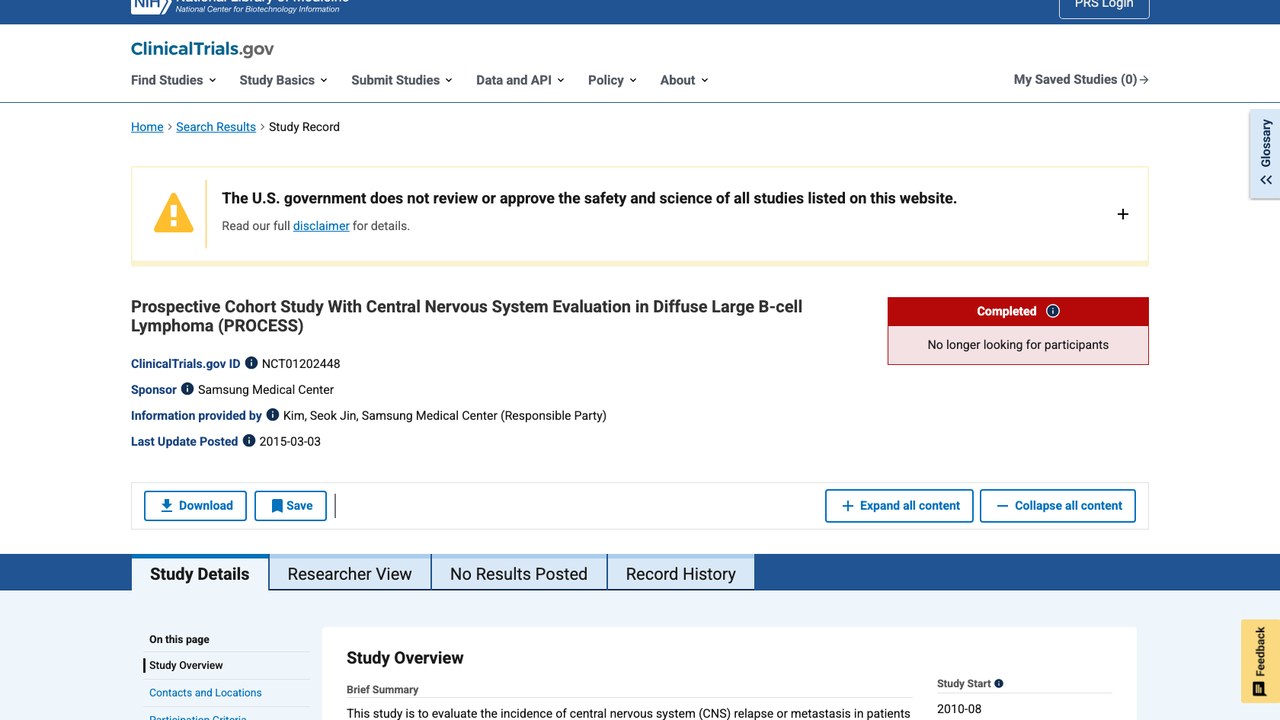The height and width of the screenshot is (720, 1280).
Task: Click info icon next to Last Update Posted
Action: point(249,441)
